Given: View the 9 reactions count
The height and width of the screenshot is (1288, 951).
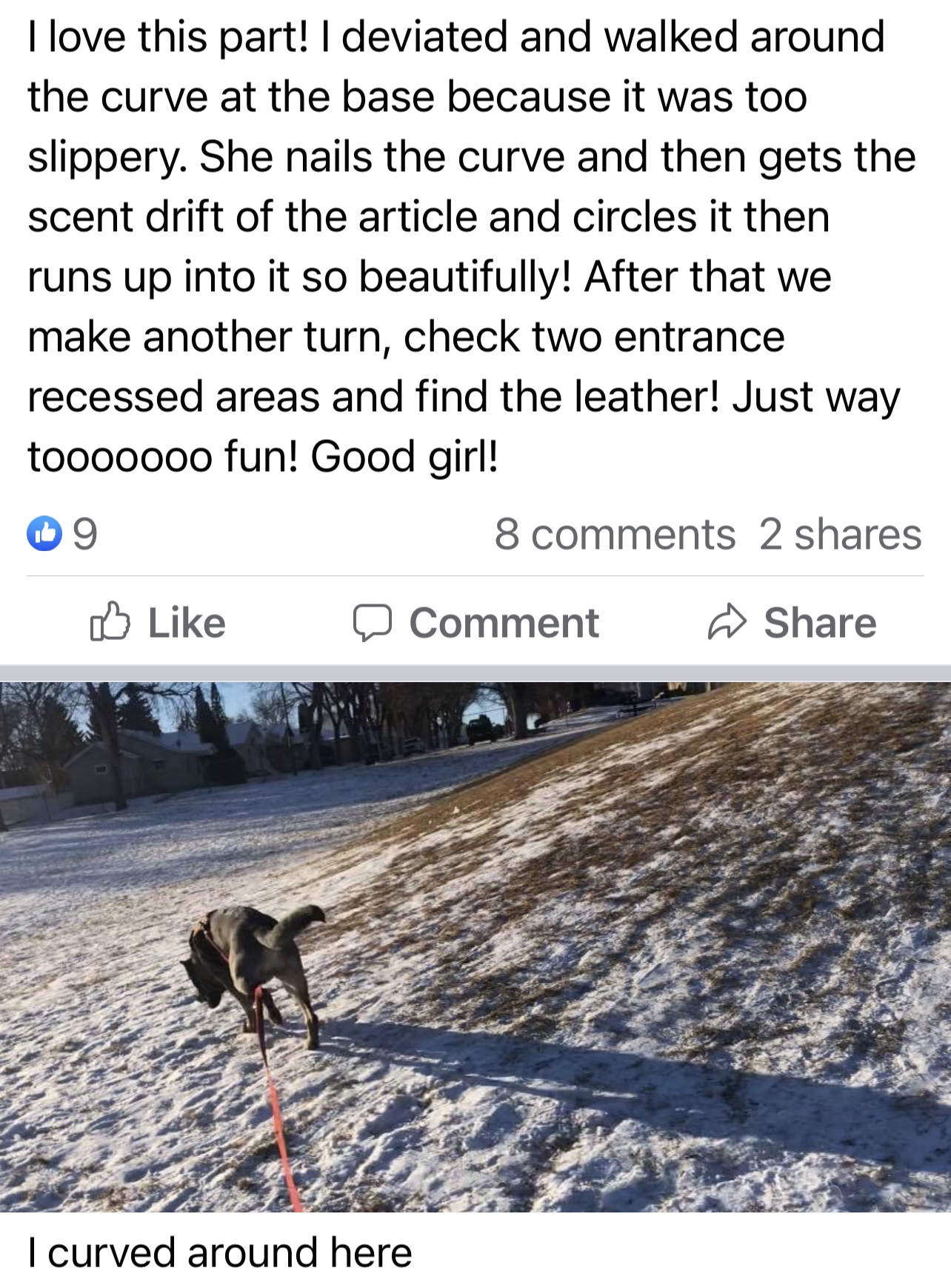Looking at the screenshot, I should point(85,535).
